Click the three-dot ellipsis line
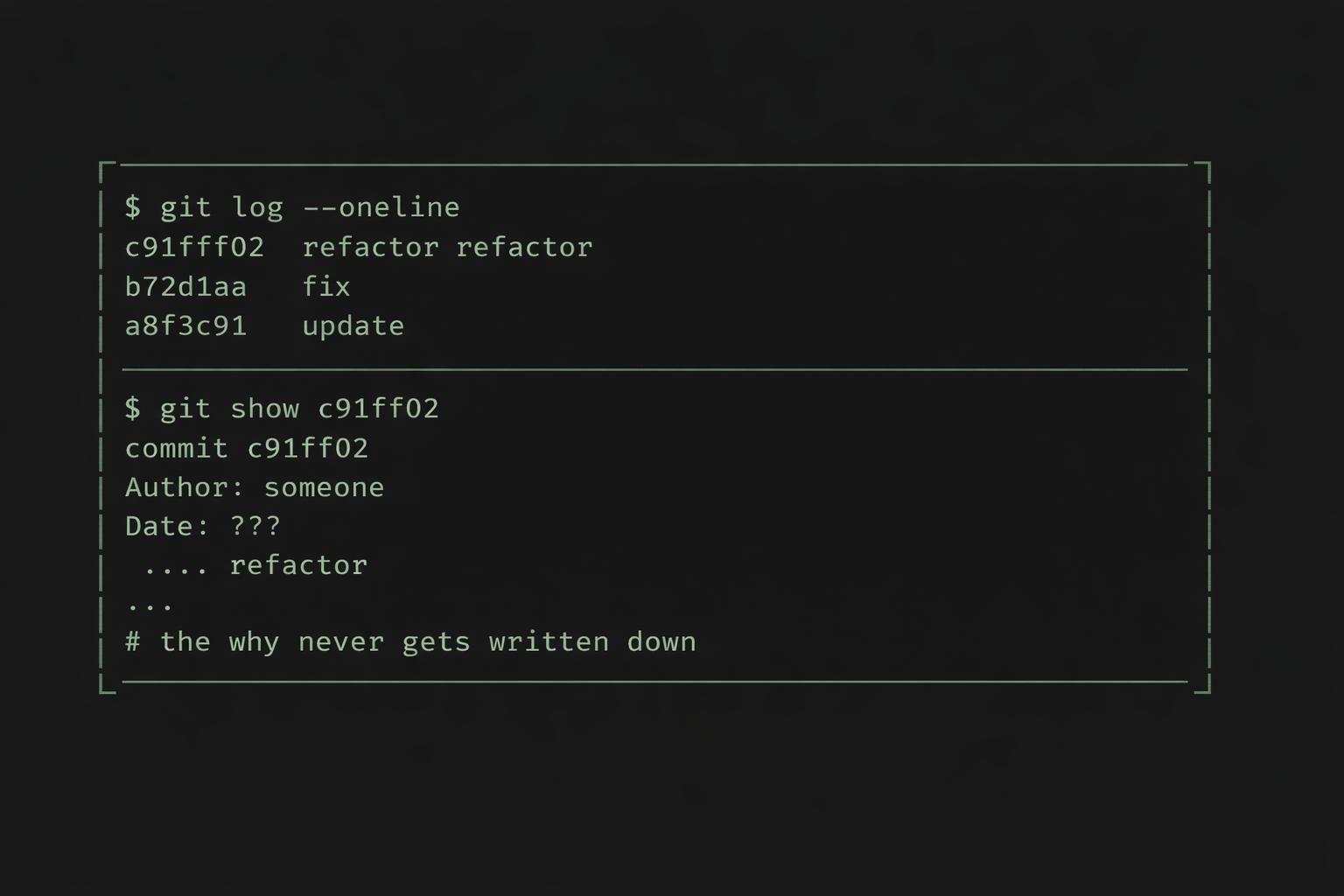Screen dimensions: 1344x896 tap(150, 605)
